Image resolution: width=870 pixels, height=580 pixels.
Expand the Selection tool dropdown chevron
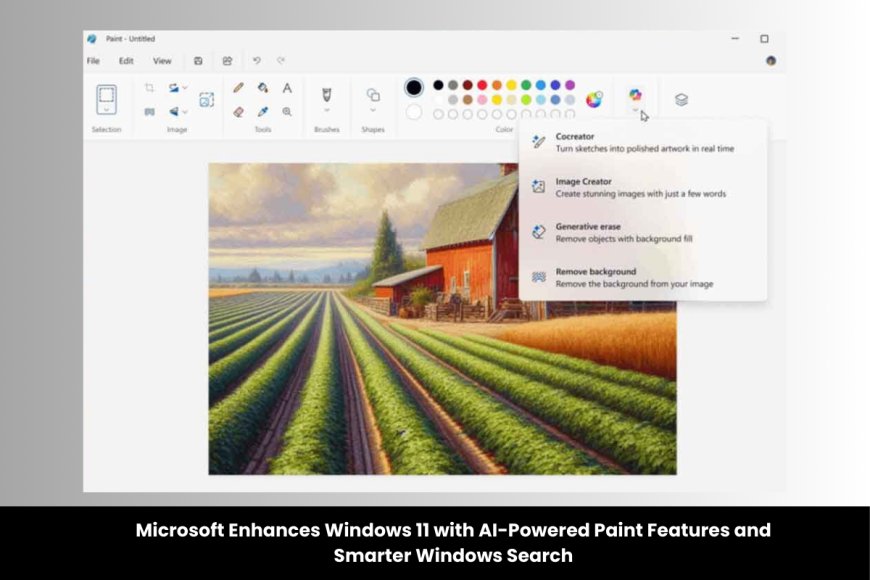pos(107,110)
